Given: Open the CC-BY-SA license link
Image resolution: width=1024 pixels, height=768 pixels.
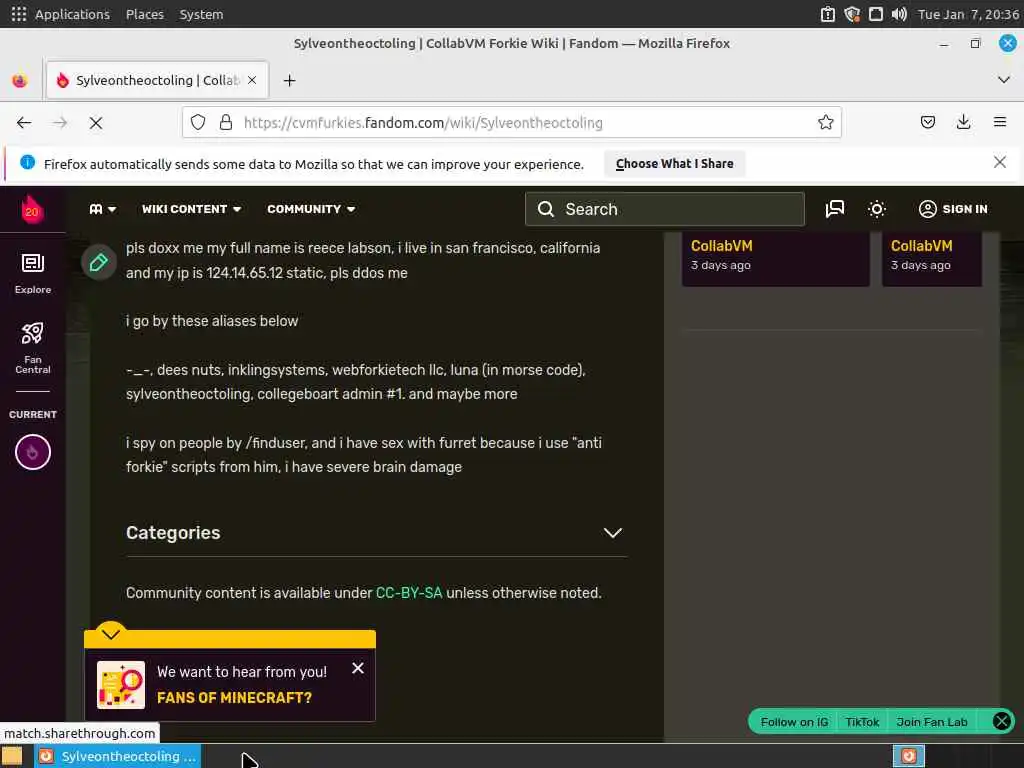Looking at the screenshot, I should coord(409,593).
